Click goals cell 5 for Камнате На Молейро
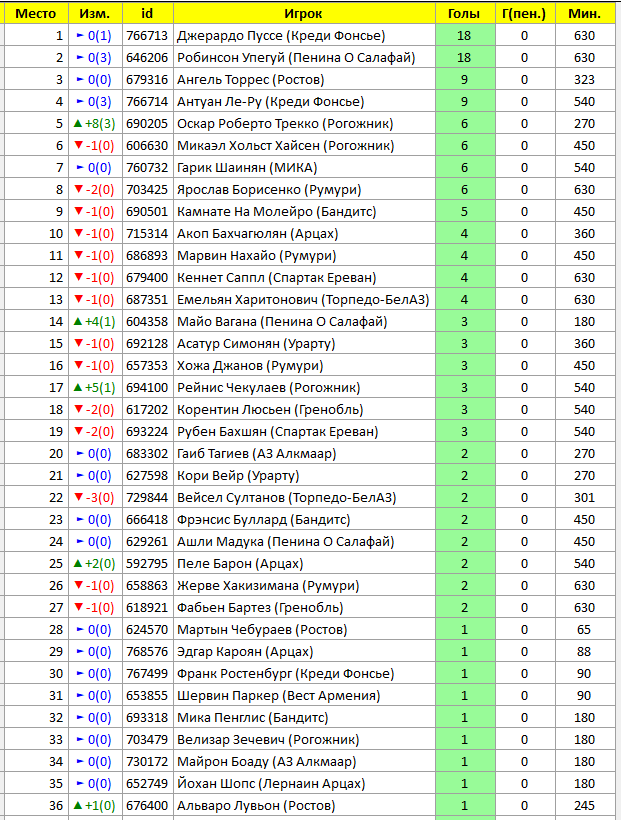 tap(465, 211)
